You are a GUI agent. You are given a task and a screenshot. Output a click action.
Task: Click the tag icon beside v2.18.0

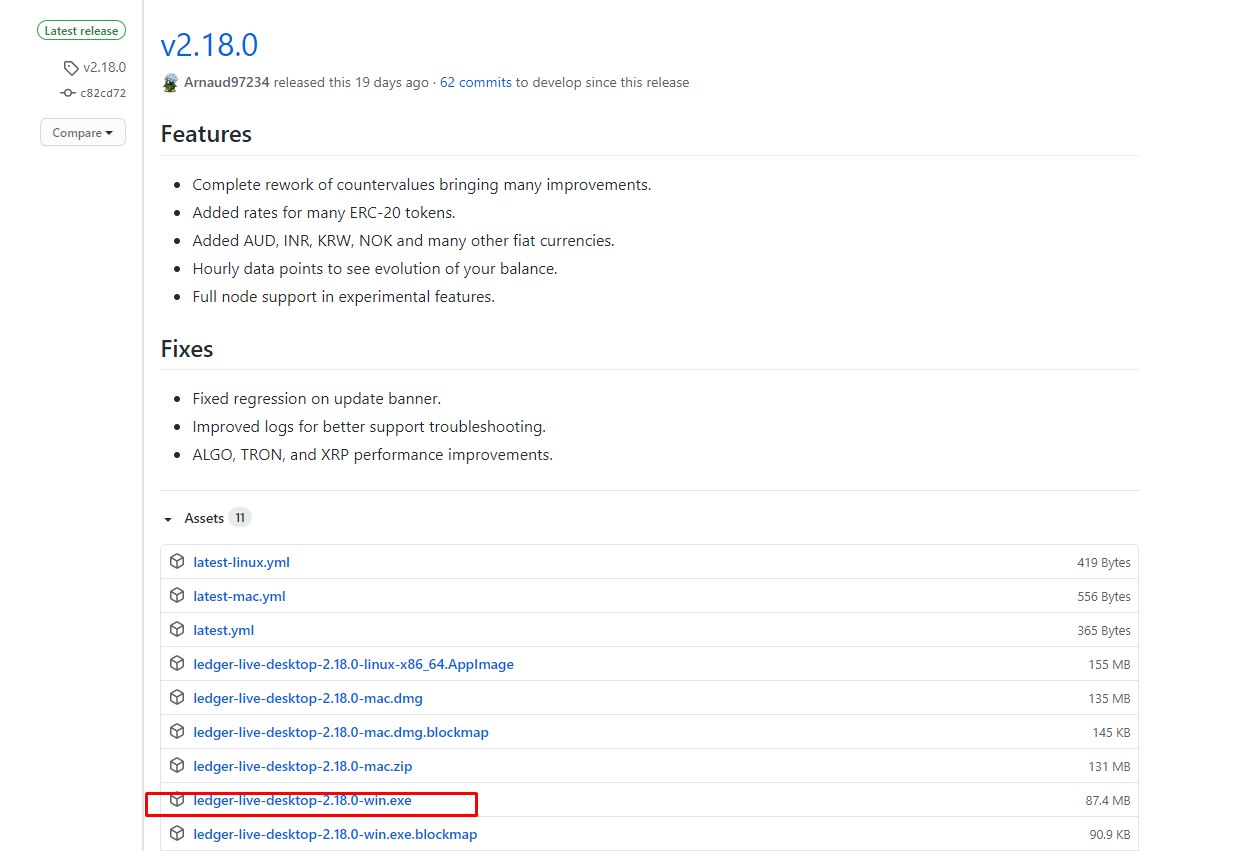click(70, 68)
